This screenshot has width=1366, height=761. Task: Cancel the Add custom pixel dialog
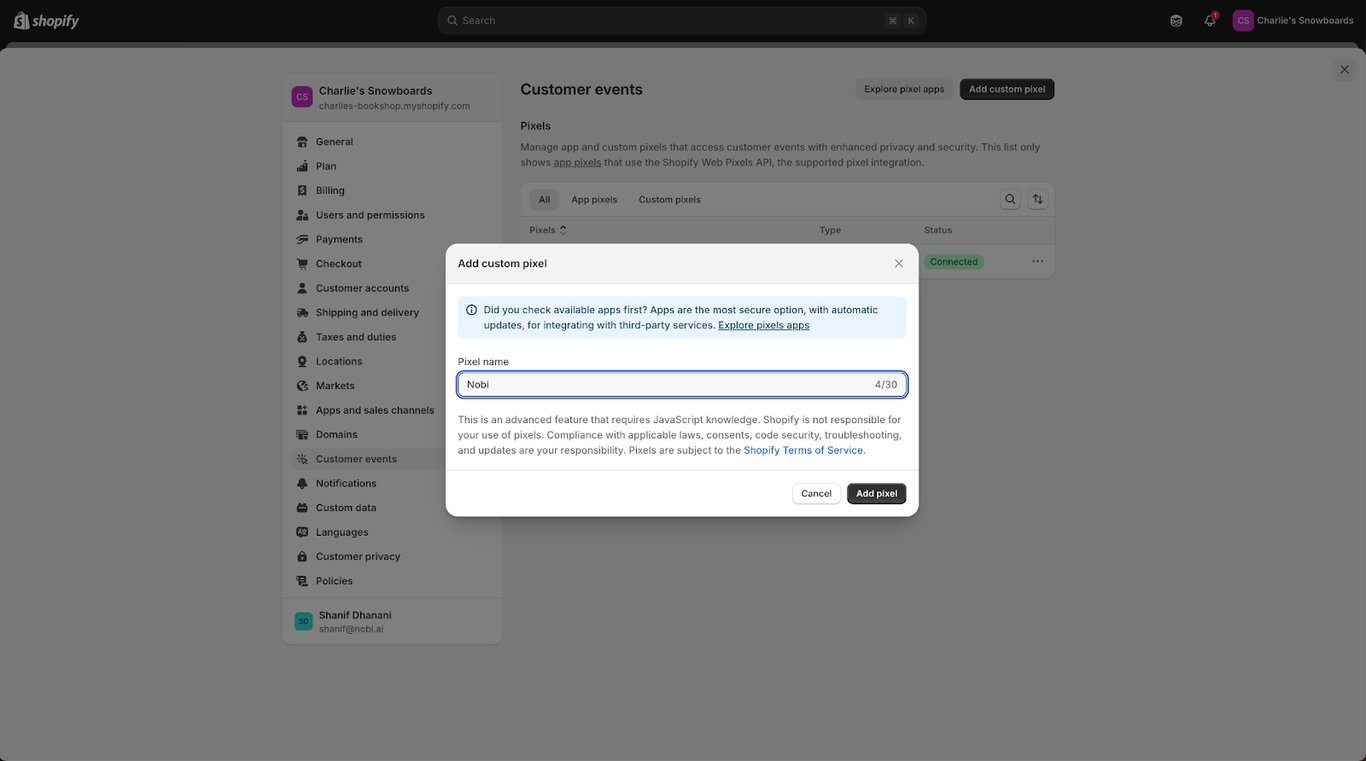click(x=816, y=494)
